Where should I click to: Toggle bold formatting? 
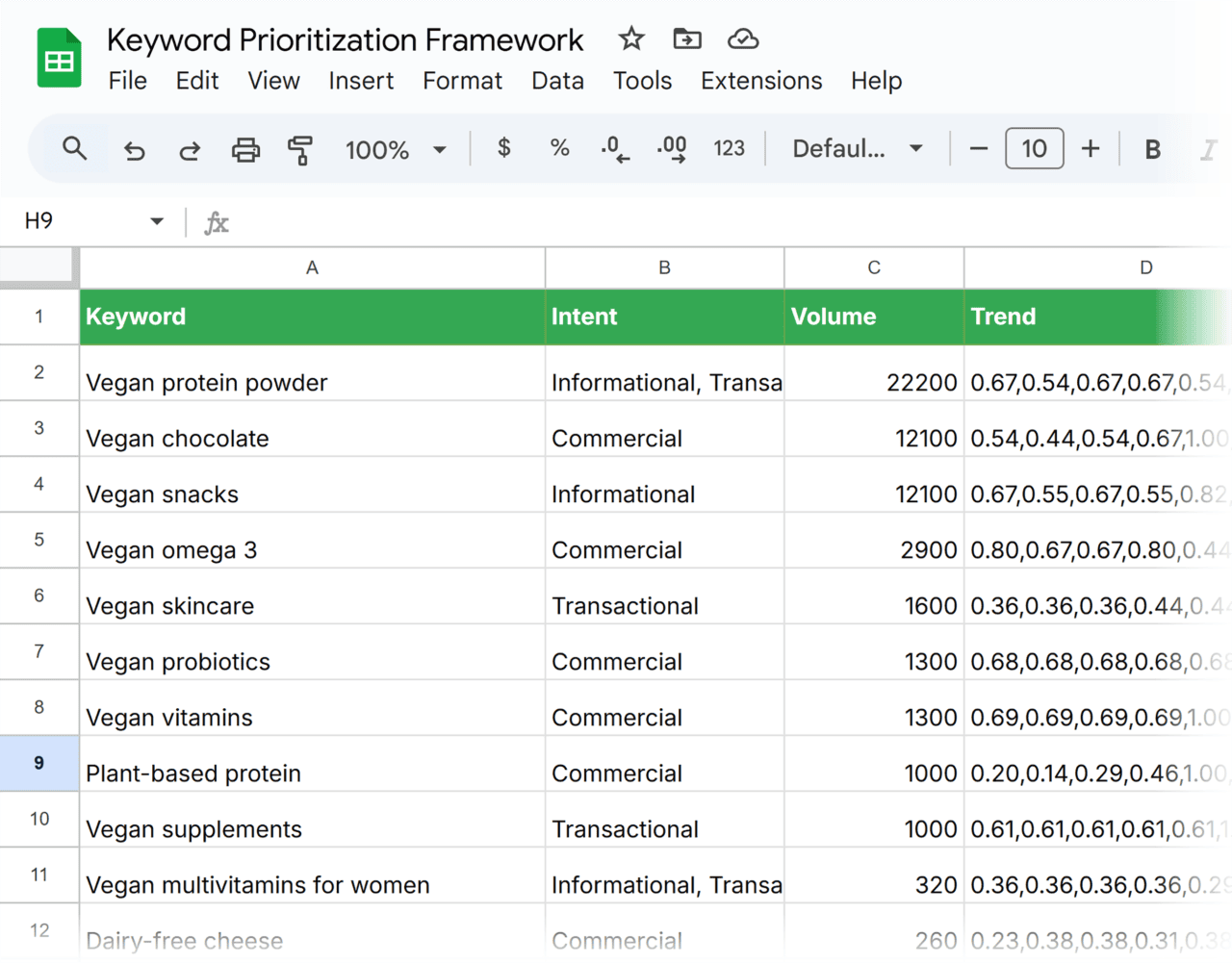click(x=1152, y=149)
